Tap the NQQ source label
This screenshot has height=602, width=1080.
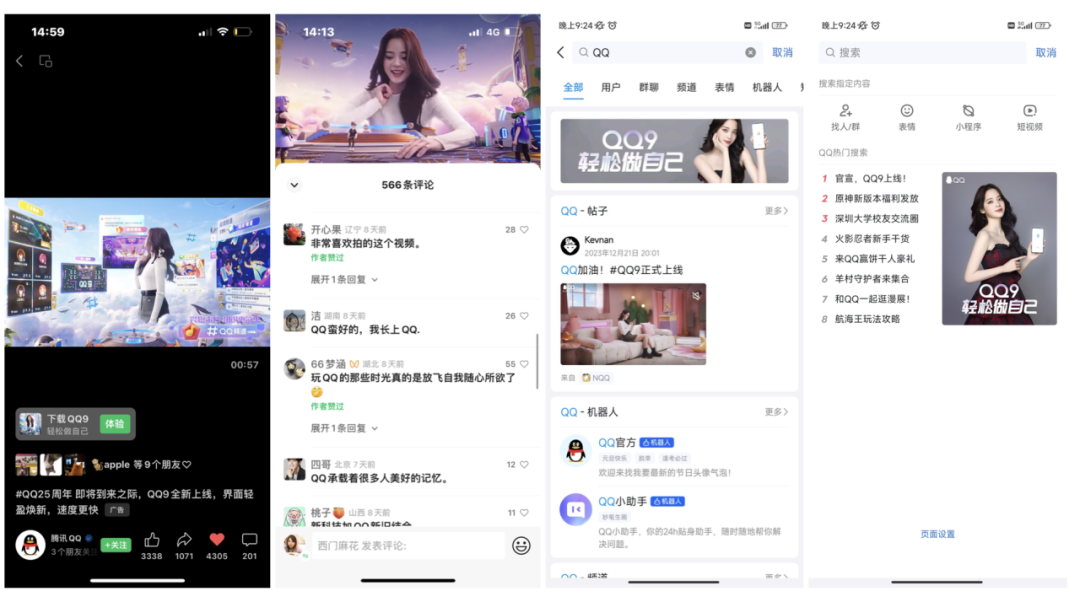pyautogui.click(x=596, y=377)
